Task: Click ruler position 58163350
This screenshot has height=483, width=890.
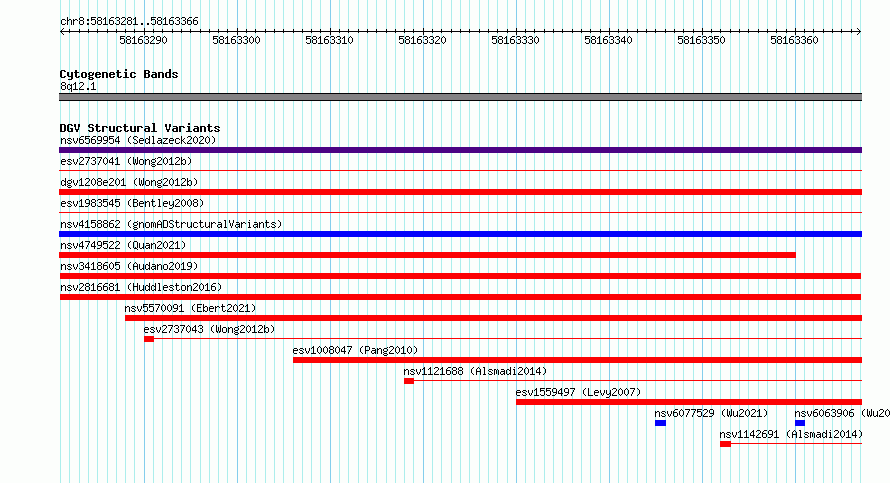Action: click(x=702, y=40)
